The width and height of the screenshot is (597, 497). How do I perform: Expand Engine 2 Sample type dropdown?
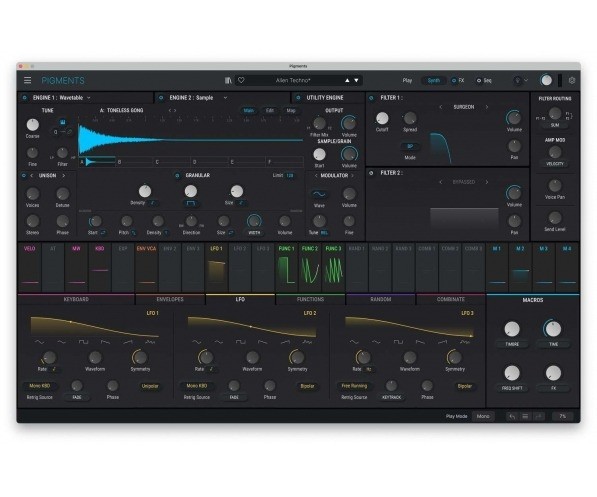[x=225, y=98]
